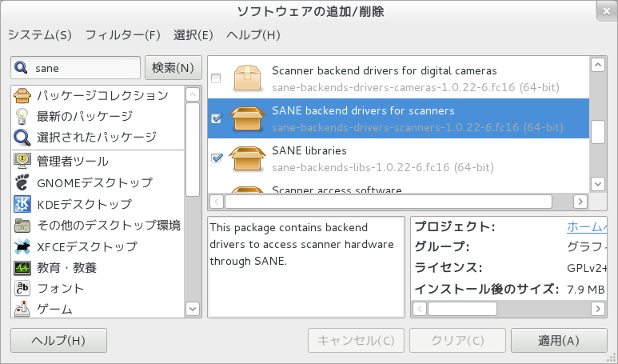Pick the フォント category icon

click(22, 288)
